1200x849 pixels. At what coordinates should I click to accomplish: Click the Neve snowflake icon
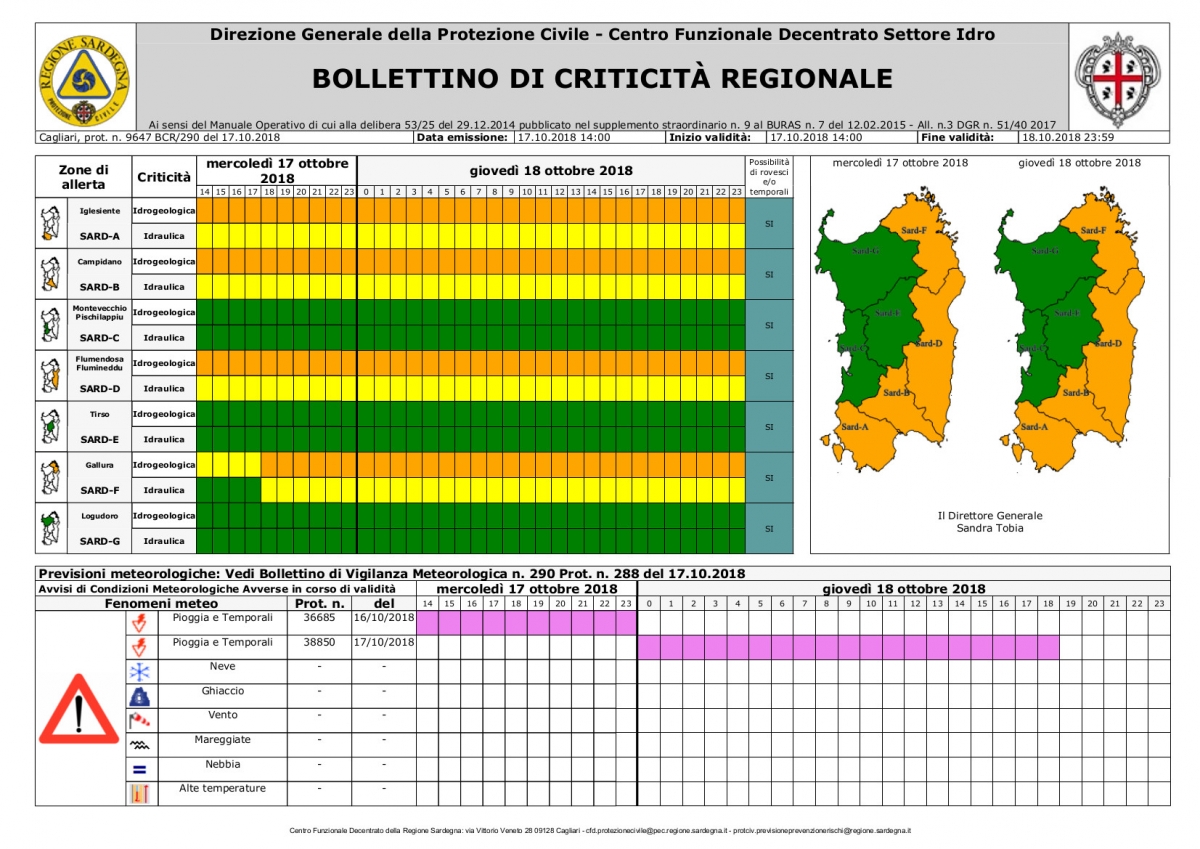tap(139, 671)
